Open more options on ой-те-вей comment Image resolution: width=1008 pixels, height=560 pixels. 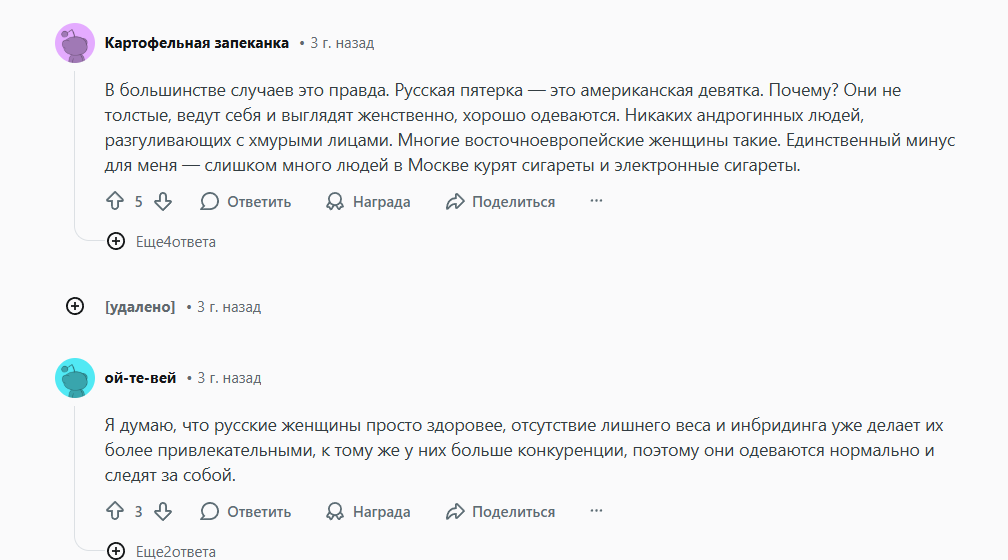596,511
